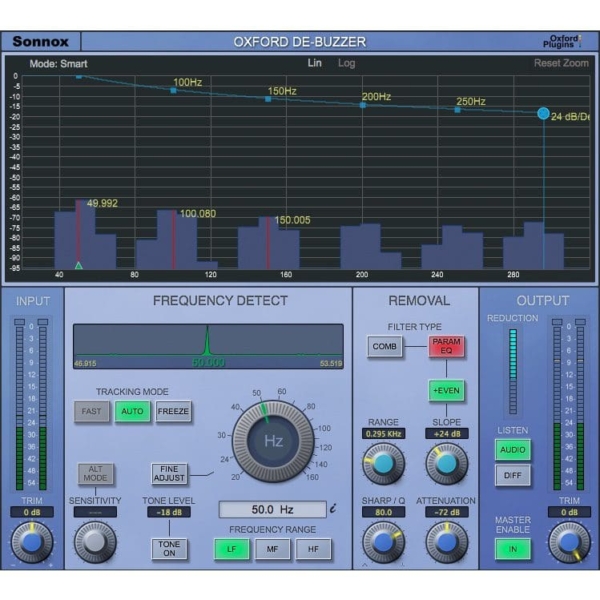
Task: Click the left input level meter
Action: pyautogui.click(x=19, y=404)
